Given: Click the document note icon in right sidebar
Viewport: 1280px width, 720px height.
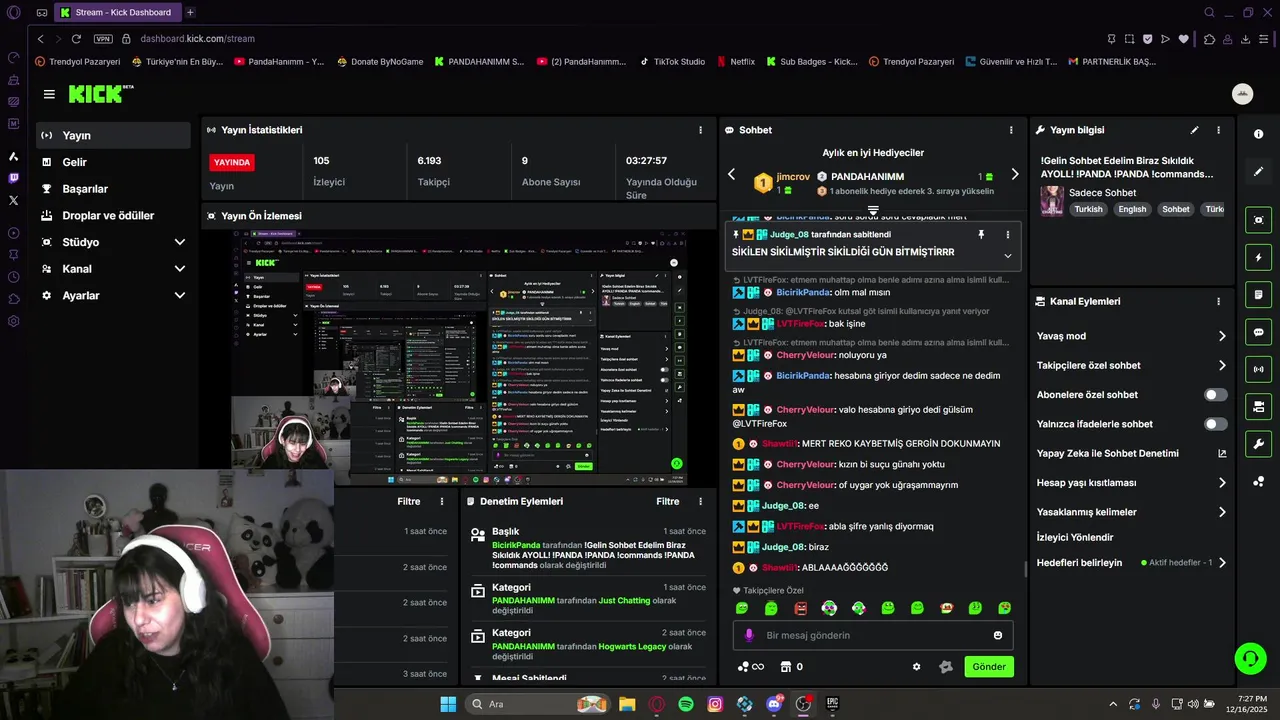Looking at the screenshot, I should tap(1258, 295).
